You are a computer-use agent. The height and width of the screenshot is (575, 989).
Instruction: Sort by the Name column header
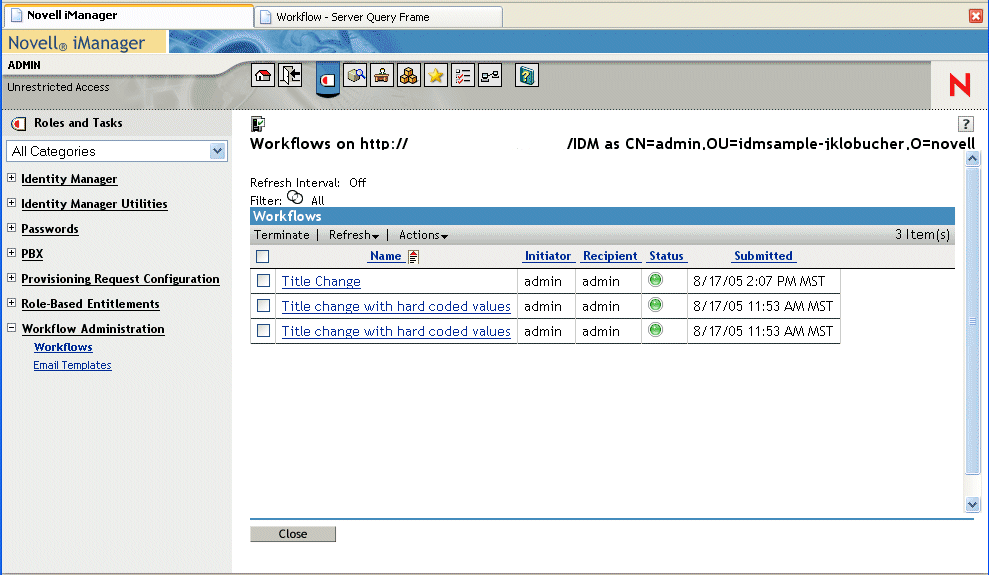(x=385, y=256)
